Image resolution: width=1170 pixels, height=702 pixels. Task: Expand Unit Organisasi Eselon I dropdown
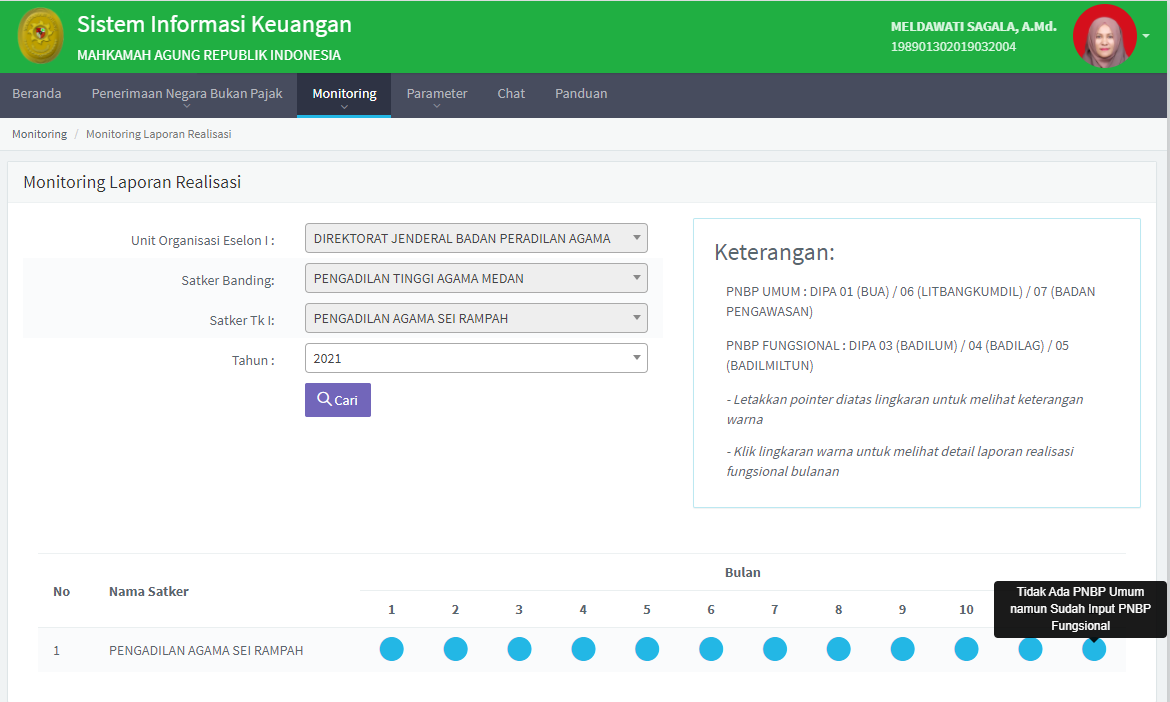tap(476, 238)
